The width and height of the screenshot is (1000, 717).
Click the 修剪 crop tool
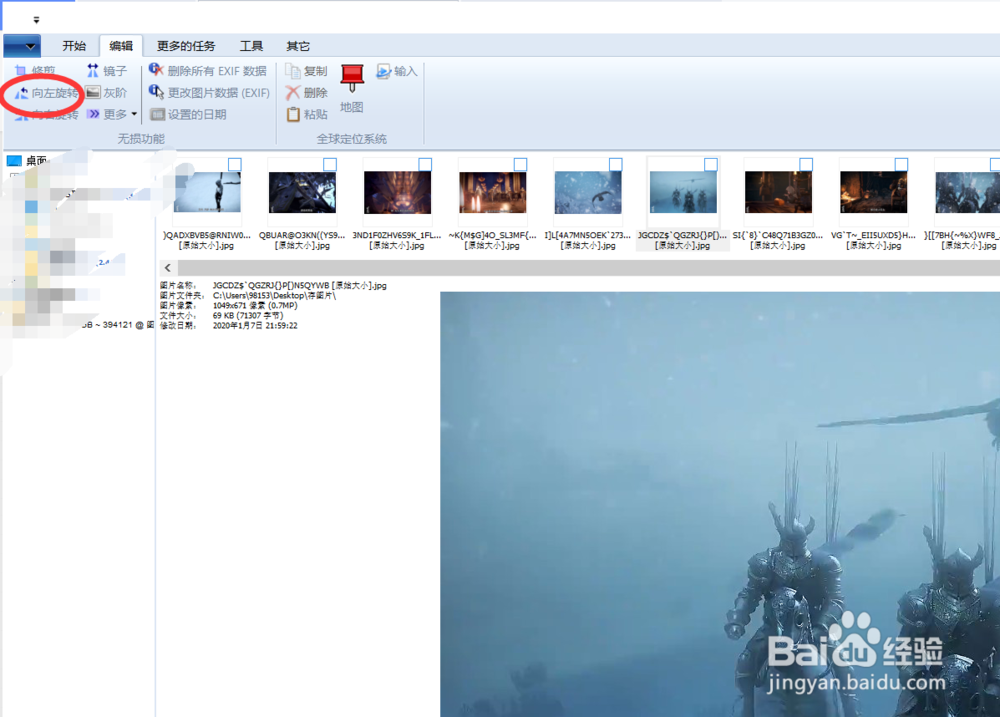click(36, 70)
